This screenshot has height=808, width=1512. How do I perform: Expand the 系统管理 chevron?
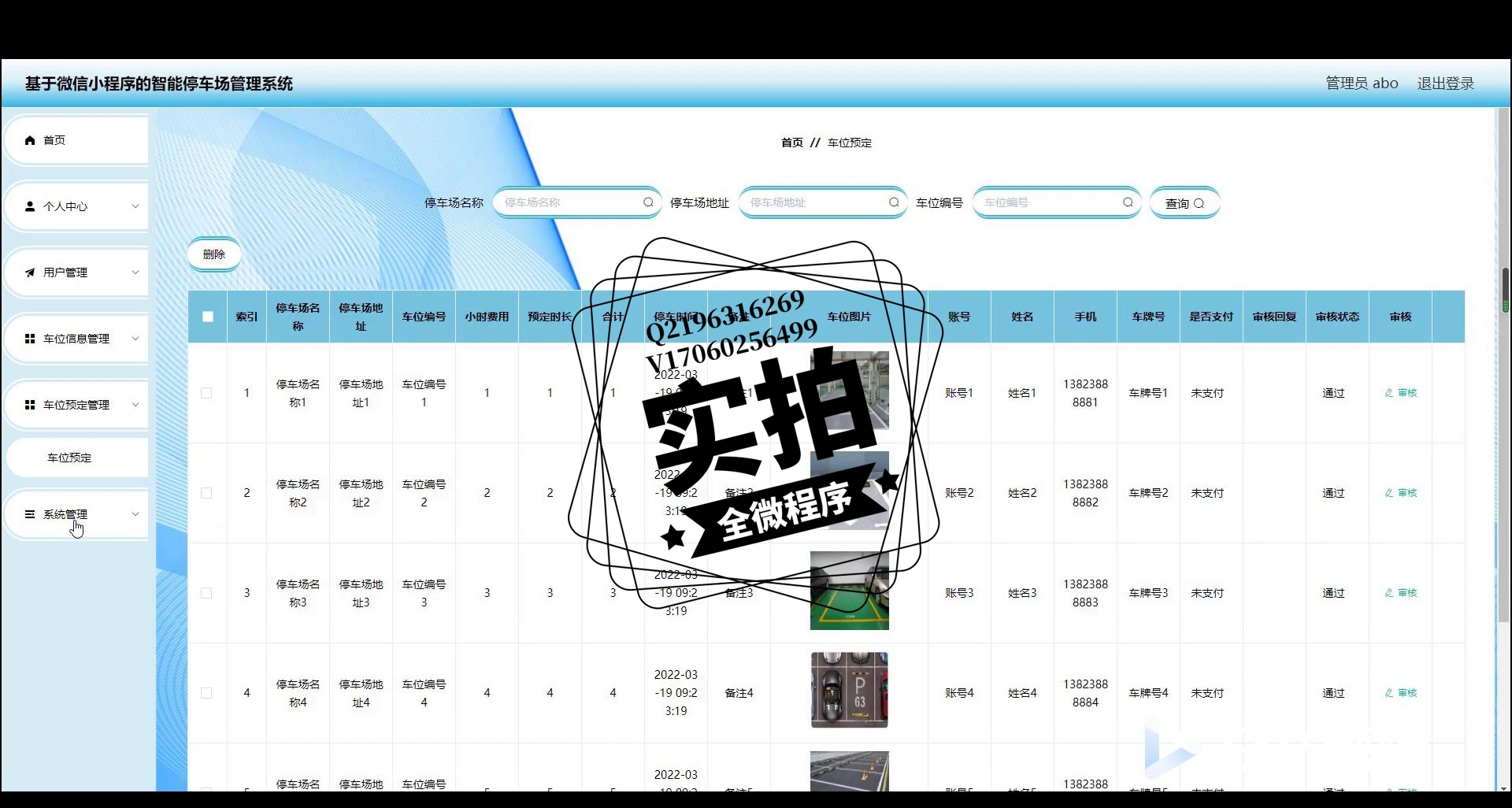[135, 514]
